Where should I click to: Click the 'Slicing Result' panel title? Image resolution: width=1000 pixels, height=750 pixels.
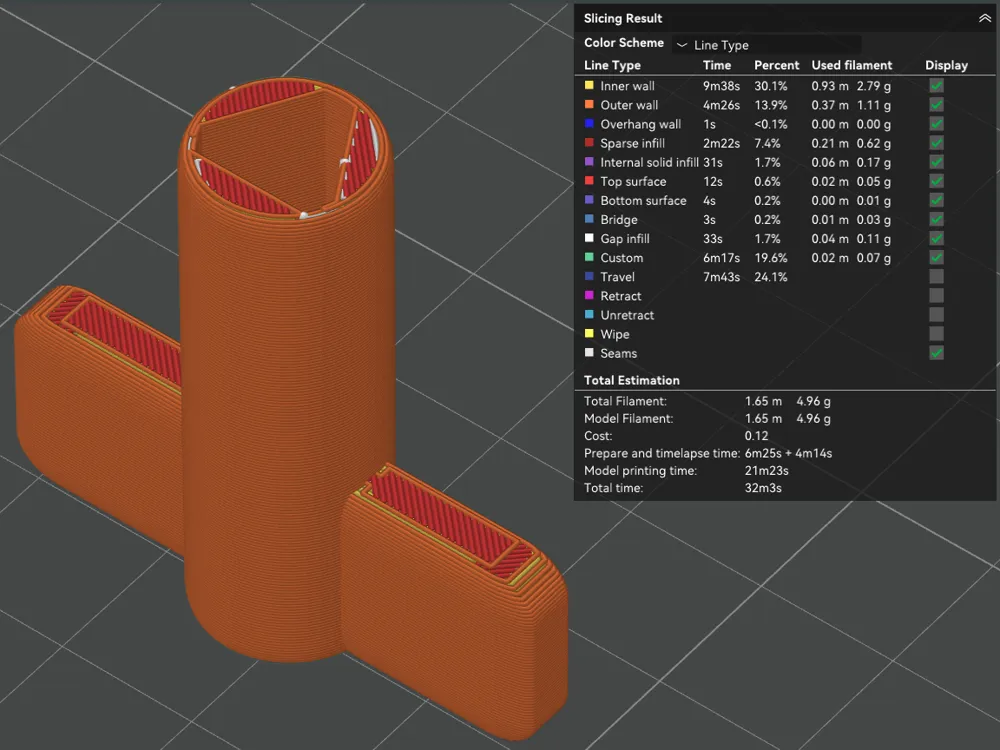click(x=623, y=18)
